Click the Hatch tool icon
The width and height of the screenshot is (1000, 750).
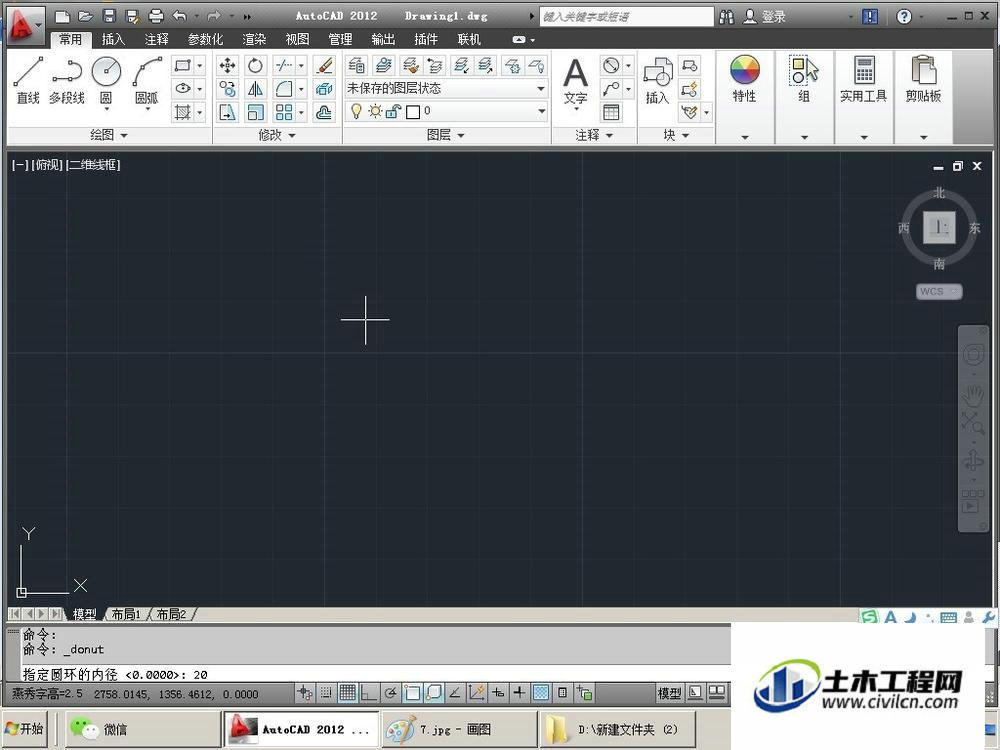click(x=183, y=113)
